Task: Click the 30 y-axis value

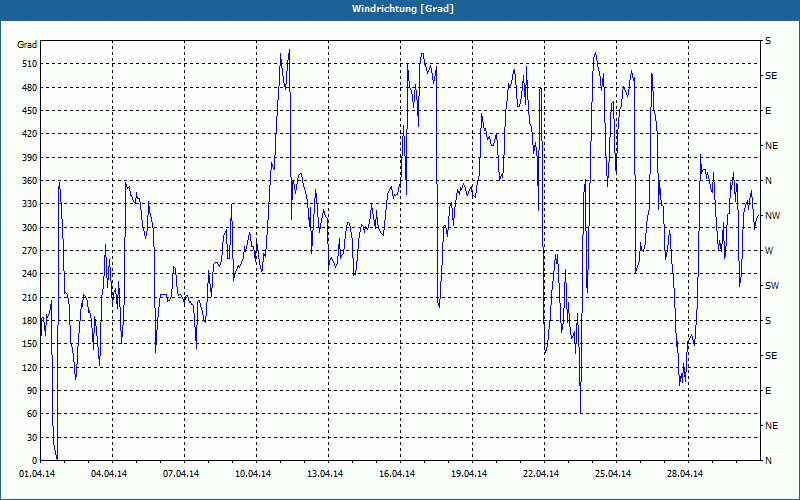Action: click(32, 437)
